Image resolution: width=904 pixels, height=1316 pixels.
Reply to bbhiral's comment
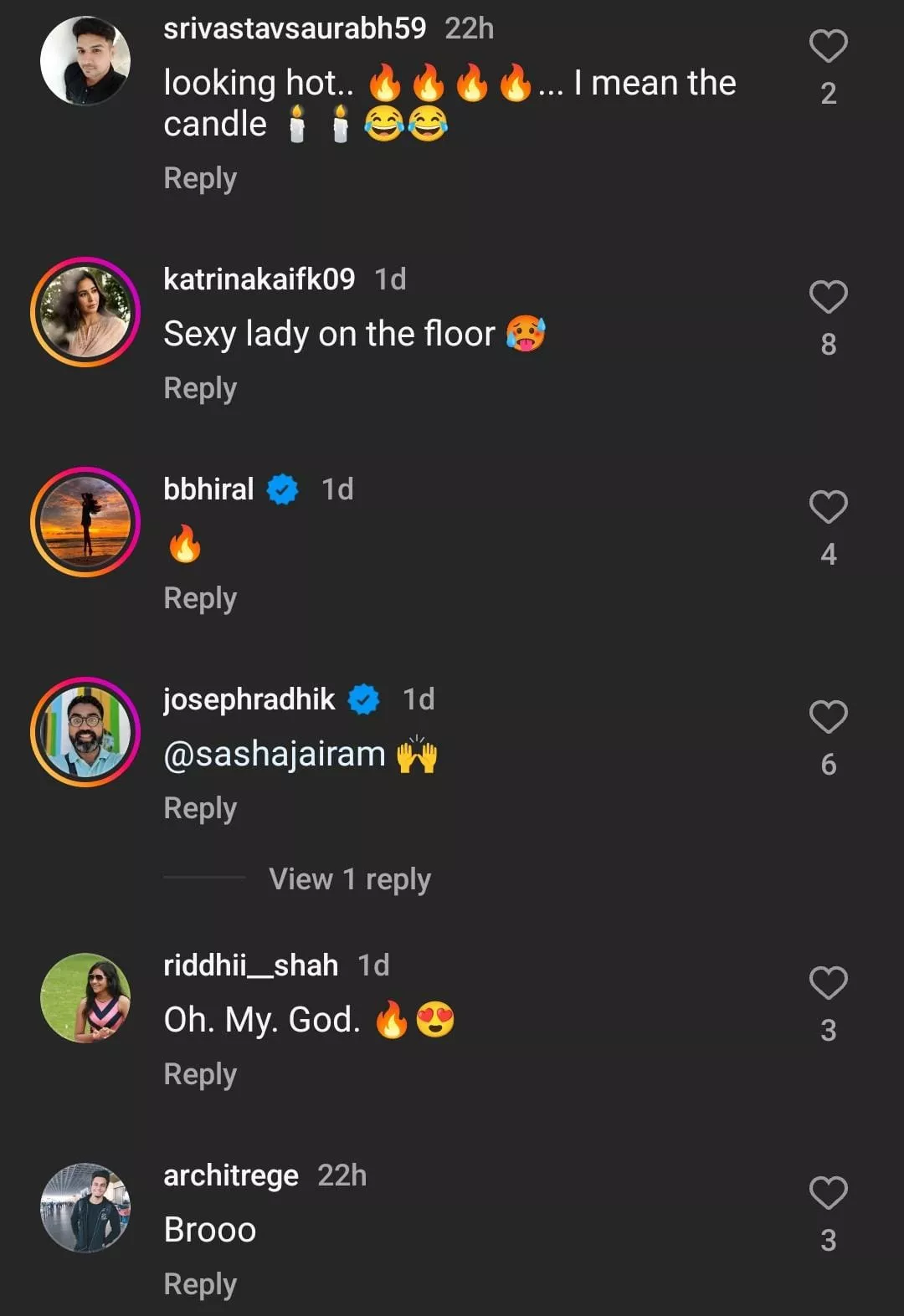click(200, 598)
